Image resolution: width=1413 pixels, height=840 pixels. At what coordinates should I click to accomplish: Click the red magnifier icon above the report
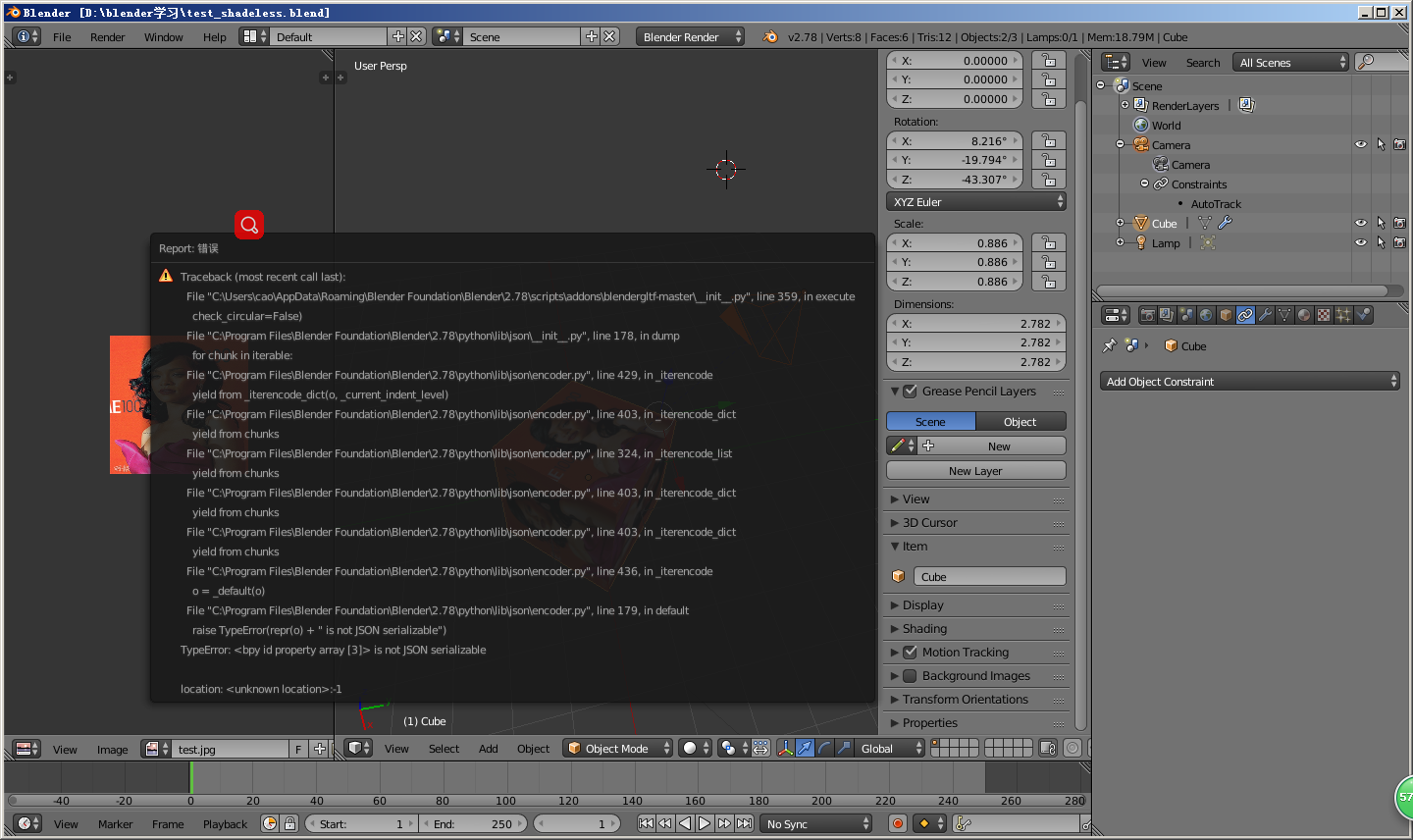coord(249,225)
